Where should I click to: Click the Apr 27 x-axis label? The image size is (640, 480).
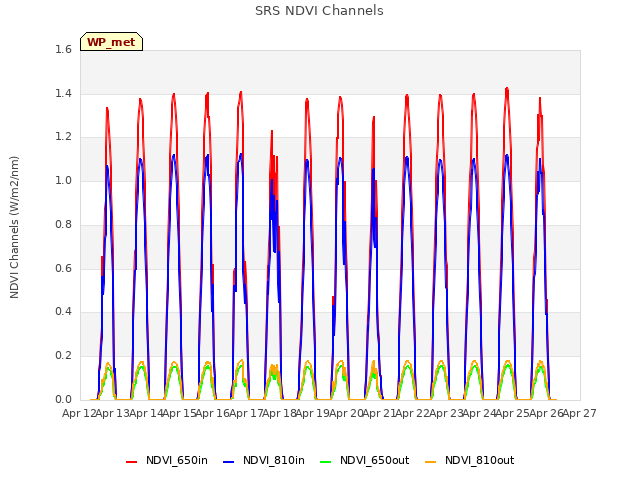[x=580, y=413]
